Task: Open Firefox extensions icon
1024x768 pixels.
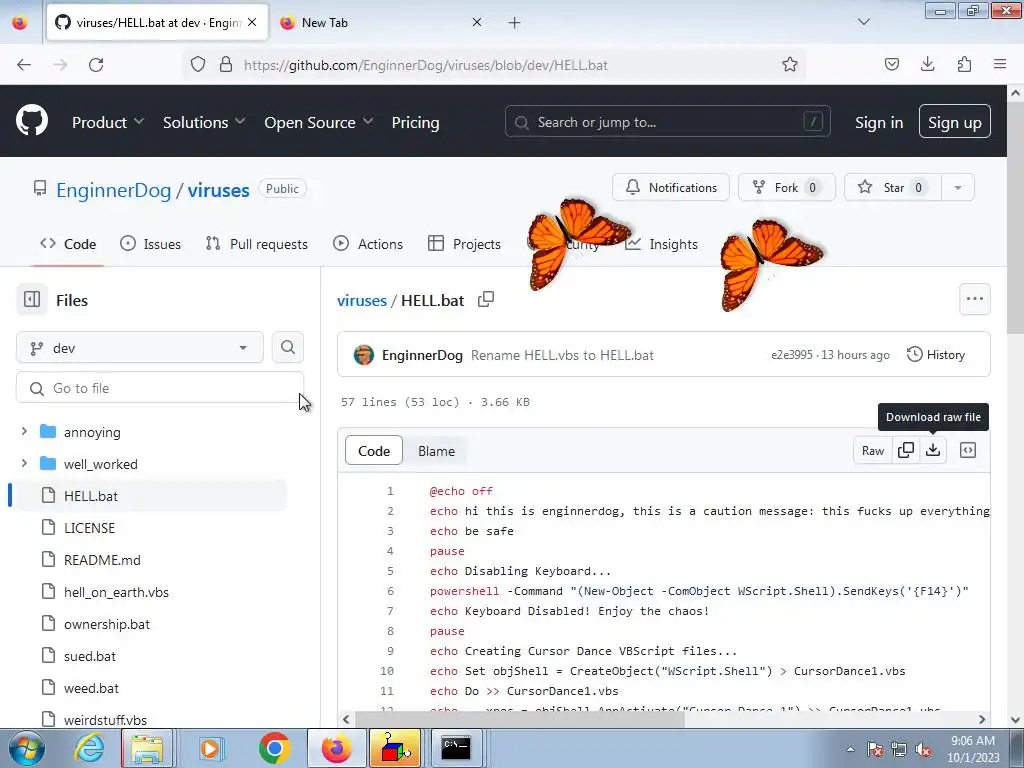Action: (964, 64)
